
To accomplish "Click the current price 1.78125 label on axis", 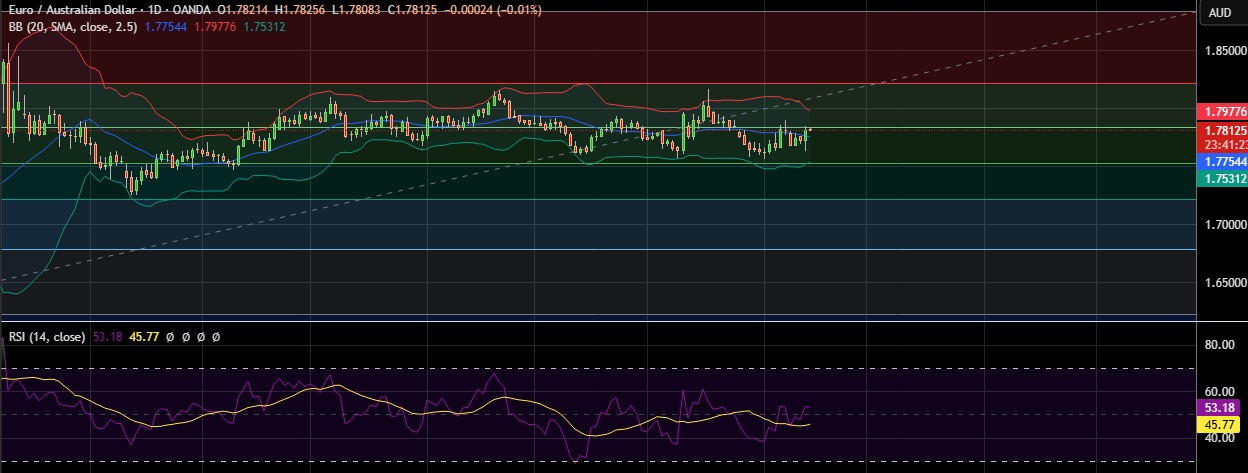I will click(1224, 130).
